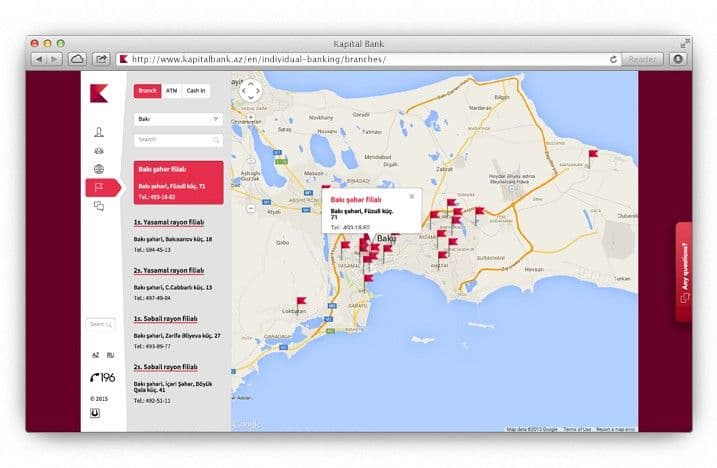Open the globe icon in sidebar

99,169
